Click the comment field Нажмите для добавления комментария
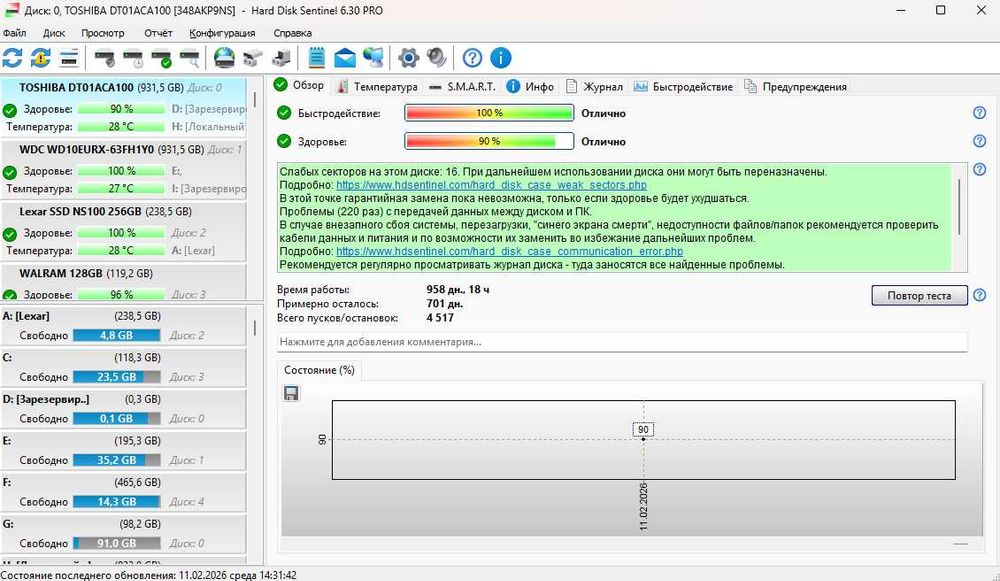The height and width of the screenshot is (581, 1000). pos(622,342)
